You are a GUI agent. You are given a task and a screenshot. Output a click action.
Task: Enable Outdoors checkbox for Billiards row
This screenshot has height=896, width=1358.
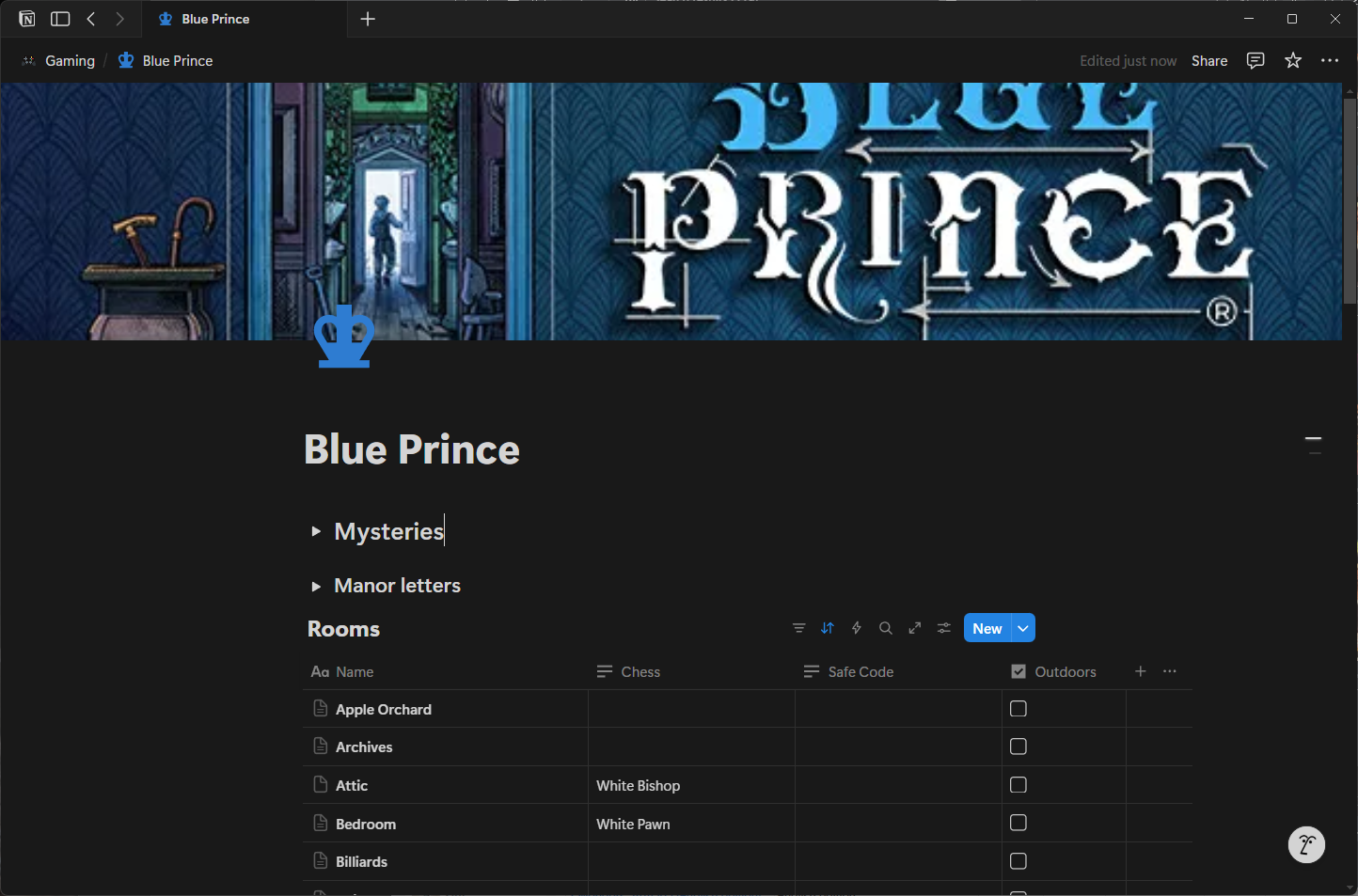click(1018, 861)
